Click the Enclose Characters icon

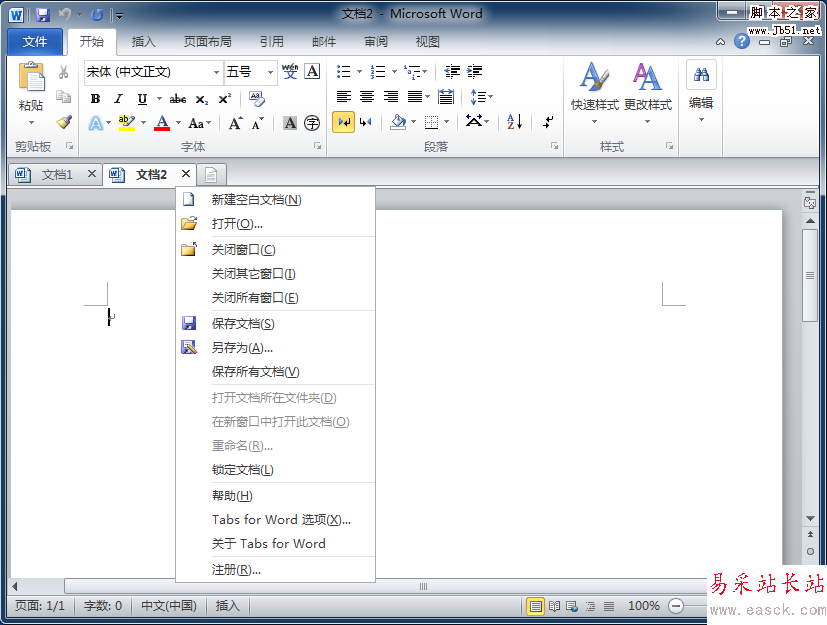click(312, 123)
